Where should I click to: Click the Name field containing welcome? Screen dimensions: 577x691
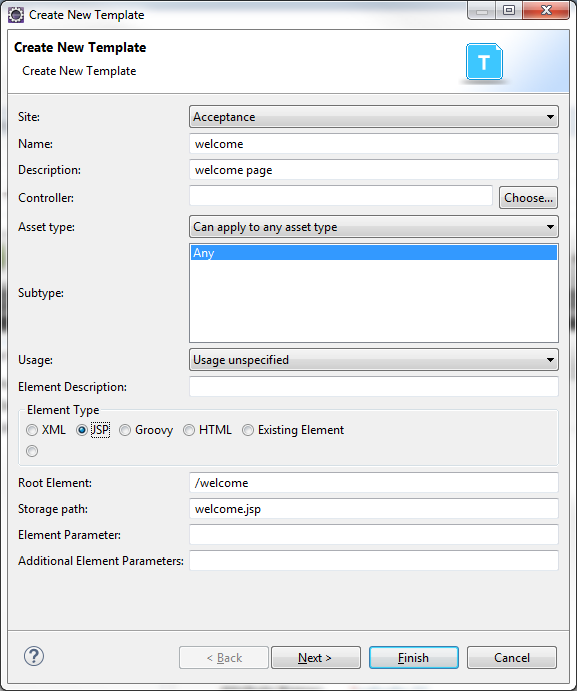[x=374, y=144]
